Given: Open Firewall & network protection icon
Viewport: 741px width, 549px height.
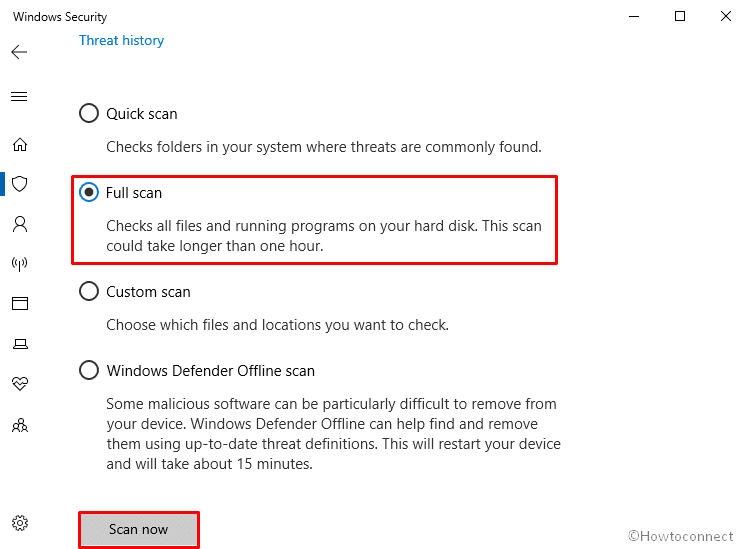Looking at the screenshot, I should (x=20, y=263).
